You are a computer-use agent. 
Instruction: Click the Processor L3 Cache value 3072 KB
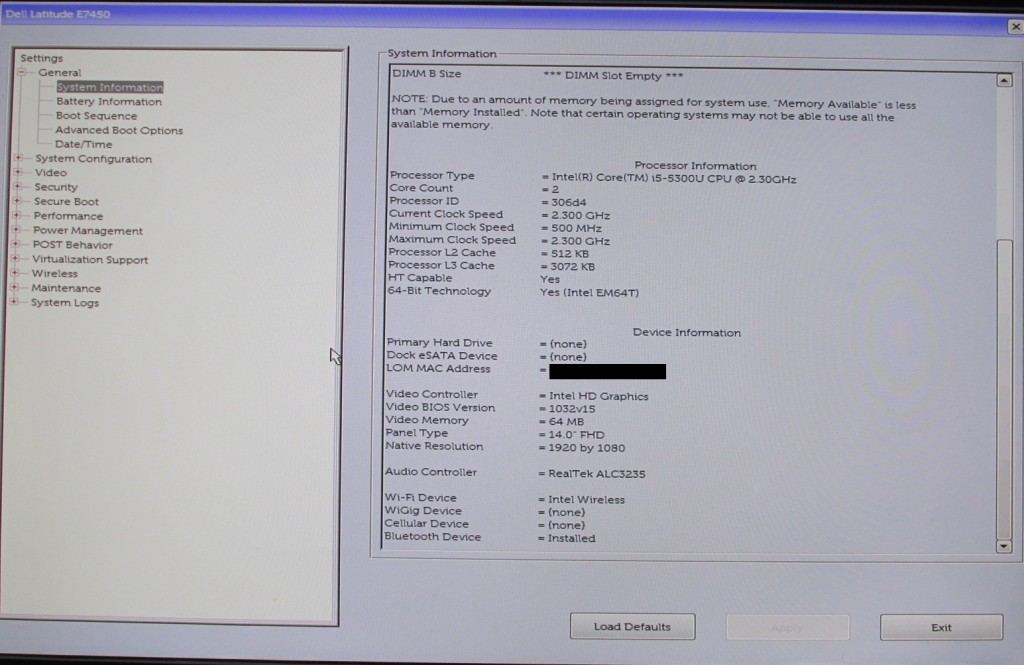click(572, 267)
